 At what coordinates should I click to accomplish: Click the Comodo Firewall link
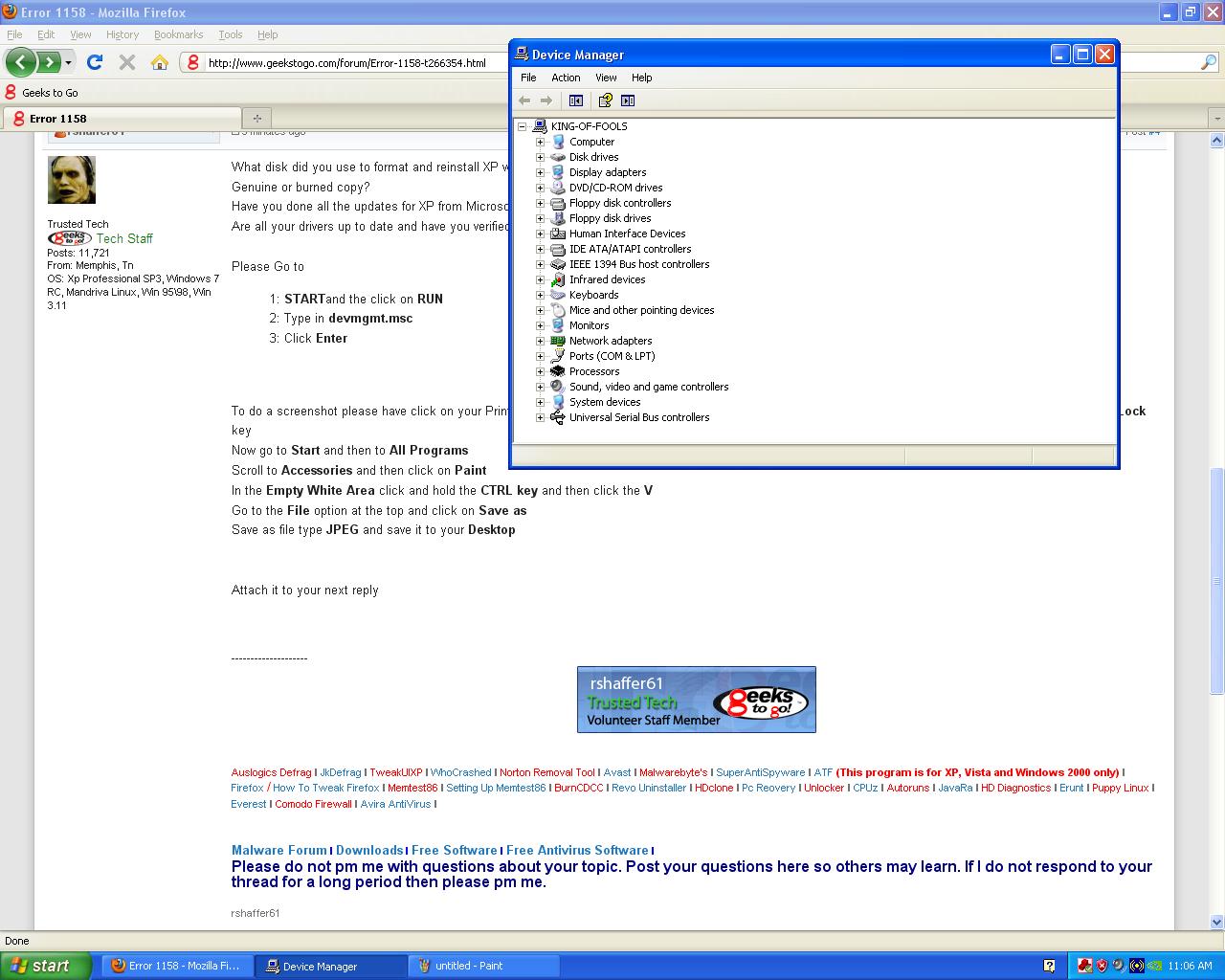pyautogui.click(x=313, y=804)
